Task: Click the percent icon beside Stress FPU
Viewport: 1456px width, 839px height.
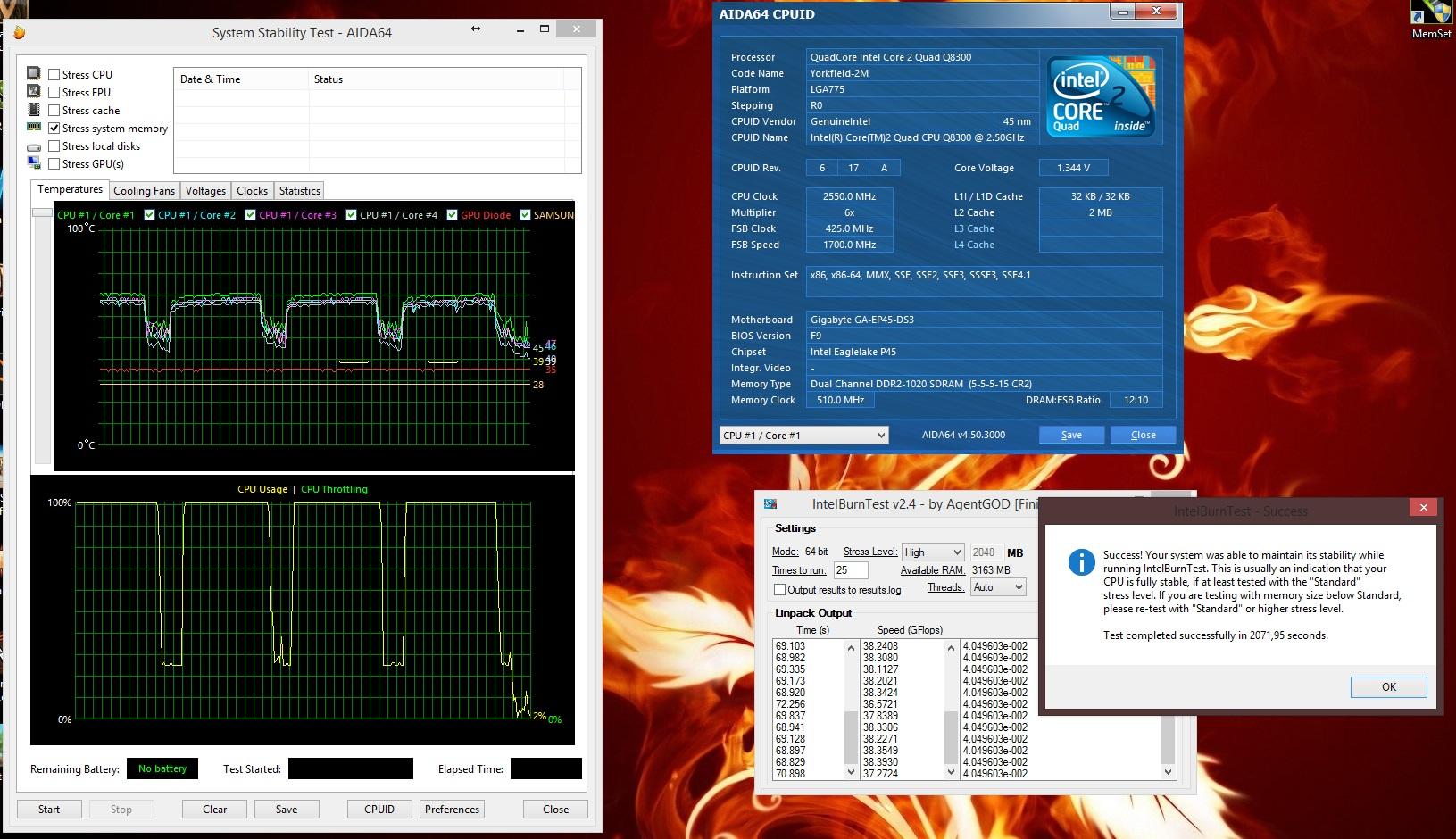Action: click(x=34, y=92)
